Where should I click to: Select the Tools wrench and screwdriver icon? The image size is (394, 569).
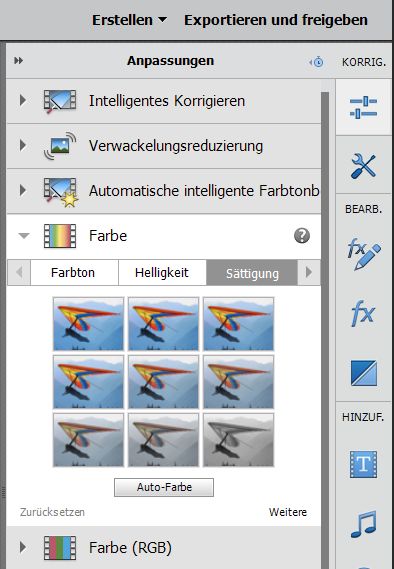click(x=363, y=165)
